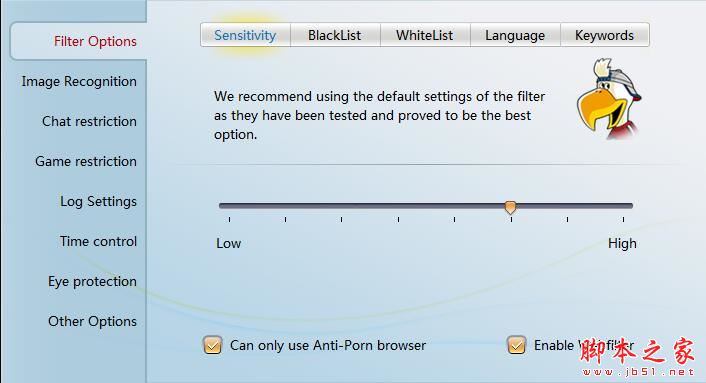The image size is (706, 383).
Task: Click the sensitivity slider handle
Action: tap(510, 207)
